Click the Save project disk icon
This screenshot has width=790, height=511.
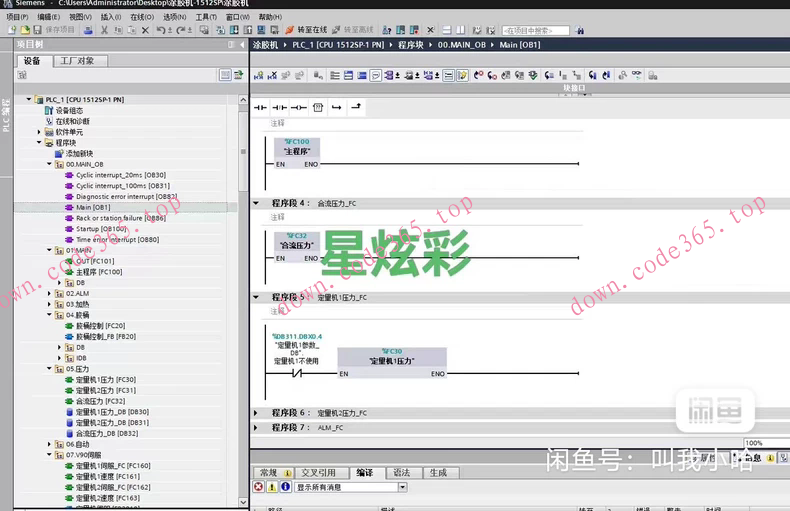click(38, 30)
